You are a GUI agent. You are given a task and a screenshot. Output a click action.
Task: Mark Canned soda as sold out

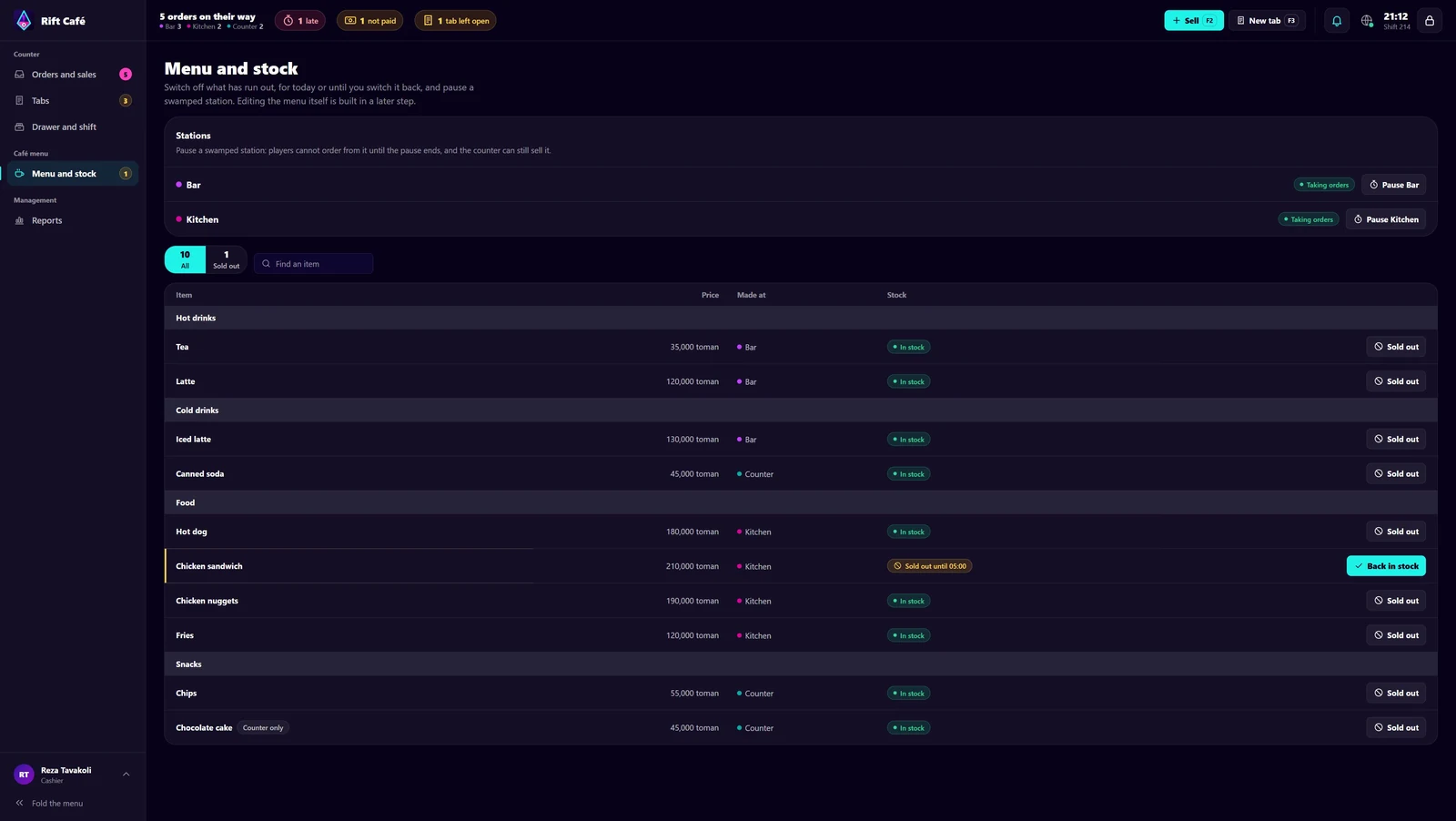pyautogui.click(x=1396, y=473)
